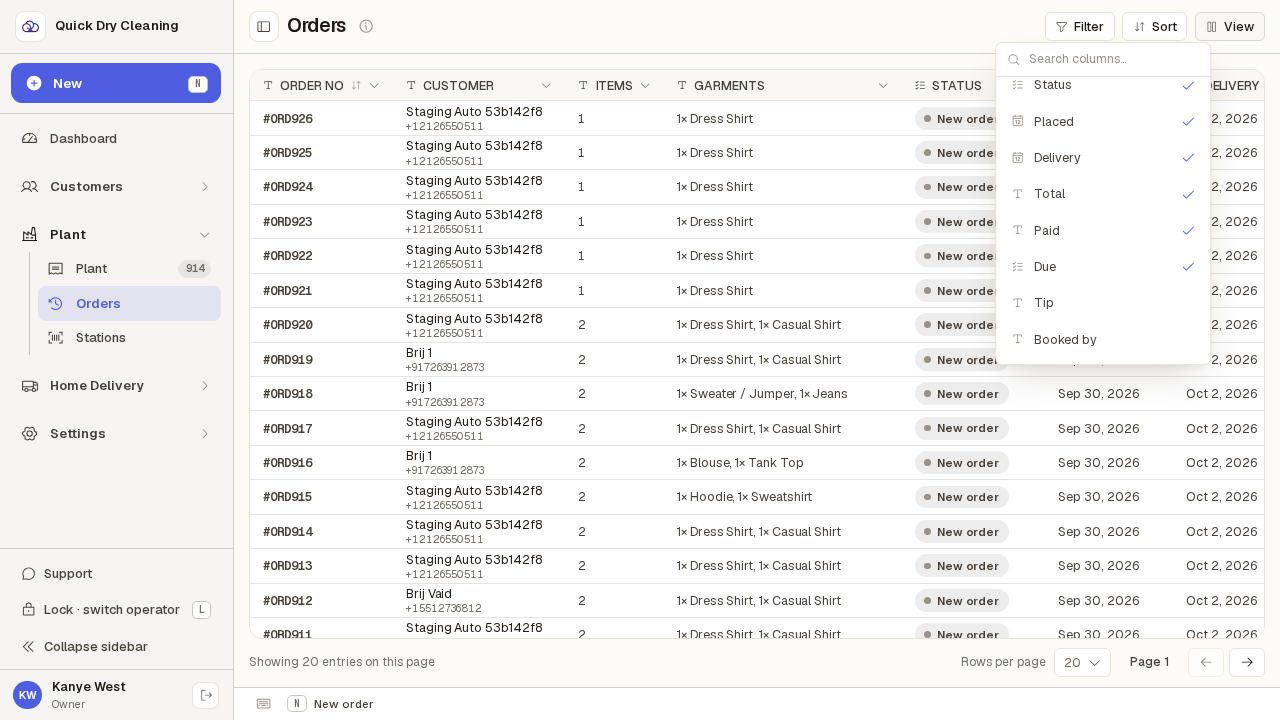This screenshot has height=720, width=1280.
Task: Open Dashboard from sidebar
Action: [116, 138]
